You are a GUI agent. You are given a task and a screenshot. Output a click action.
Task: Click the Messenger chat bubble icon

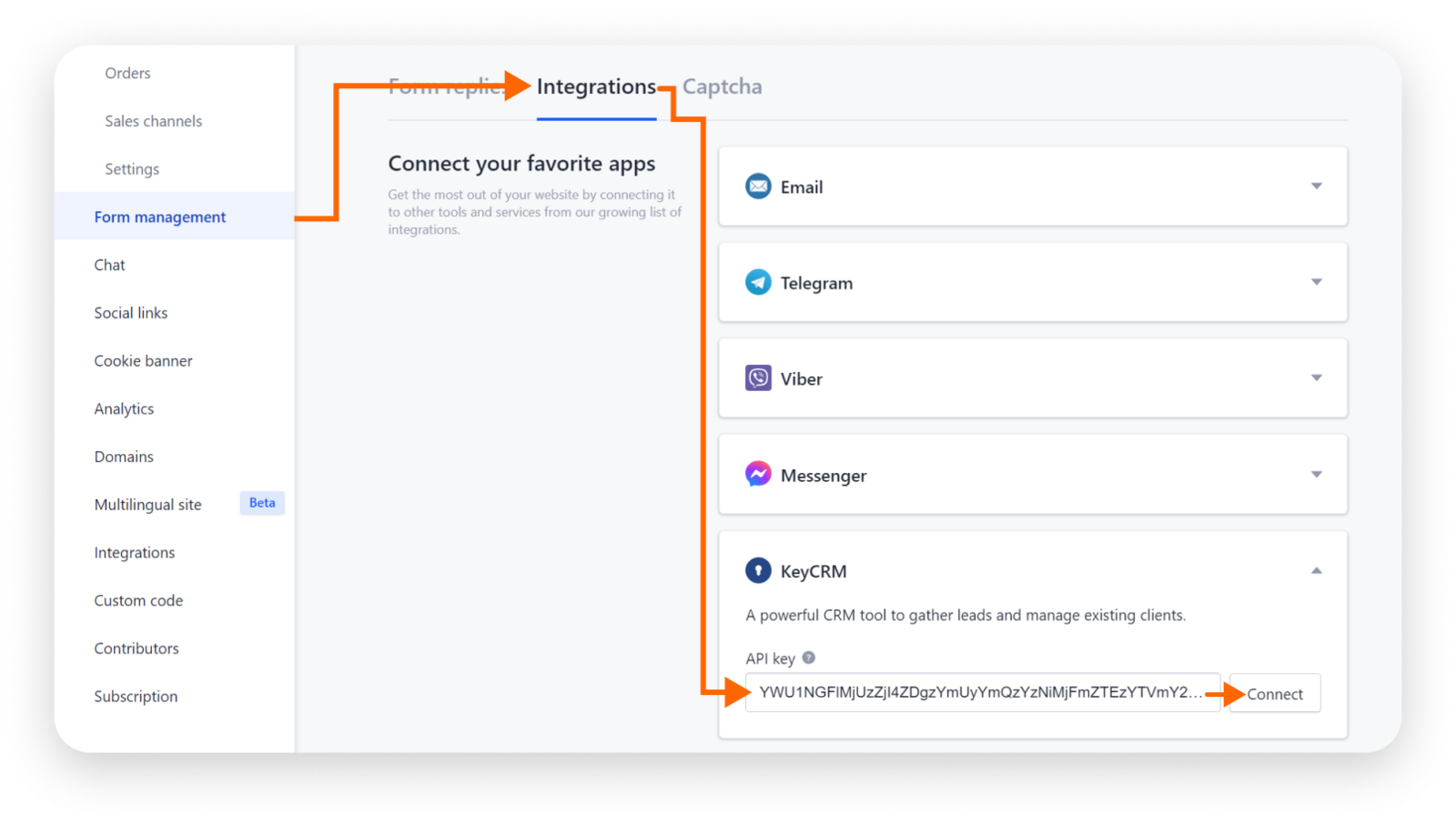[758, 474]
